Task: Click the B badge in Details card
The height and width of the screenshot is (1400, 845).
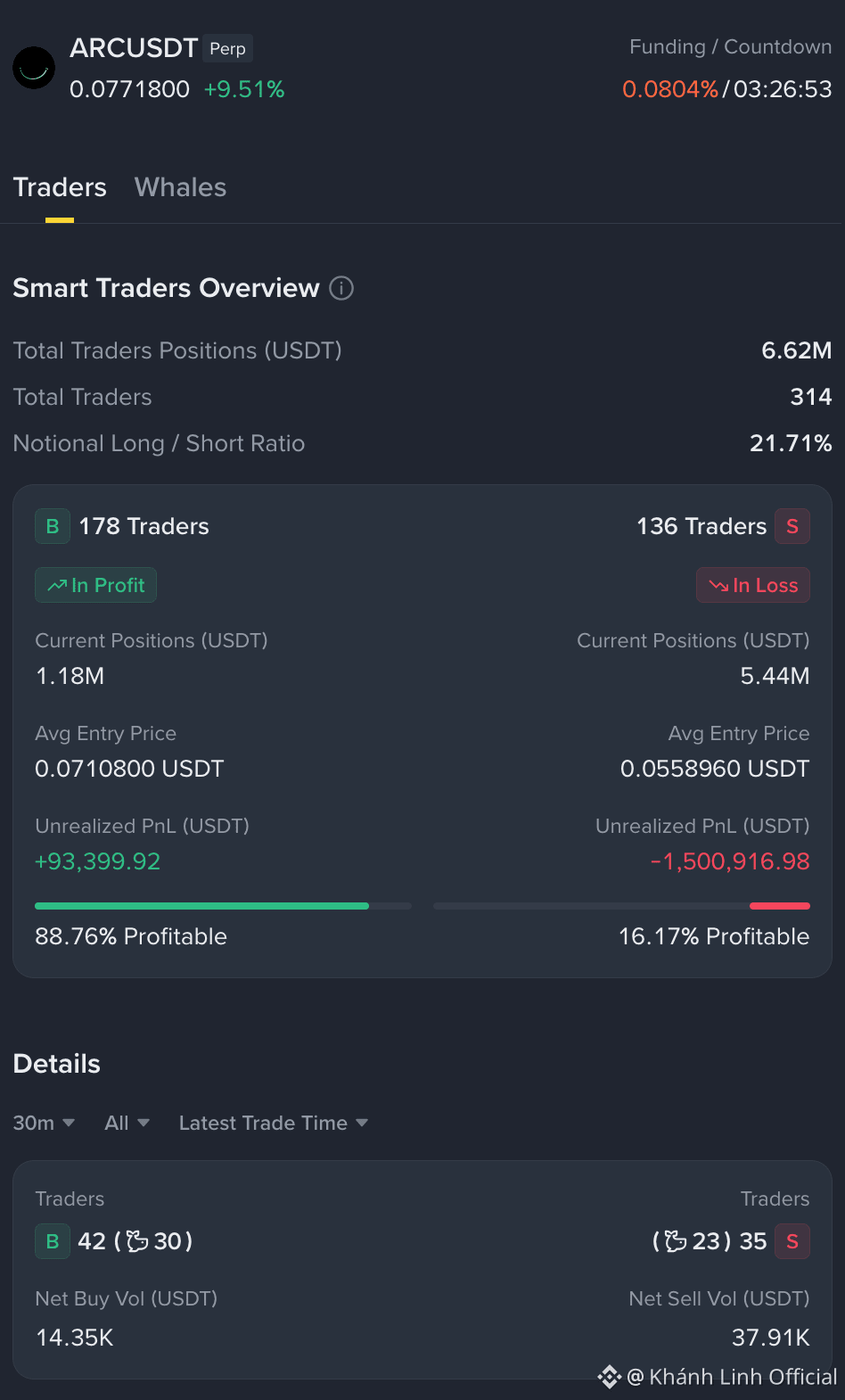Action: click(53, 1241)
